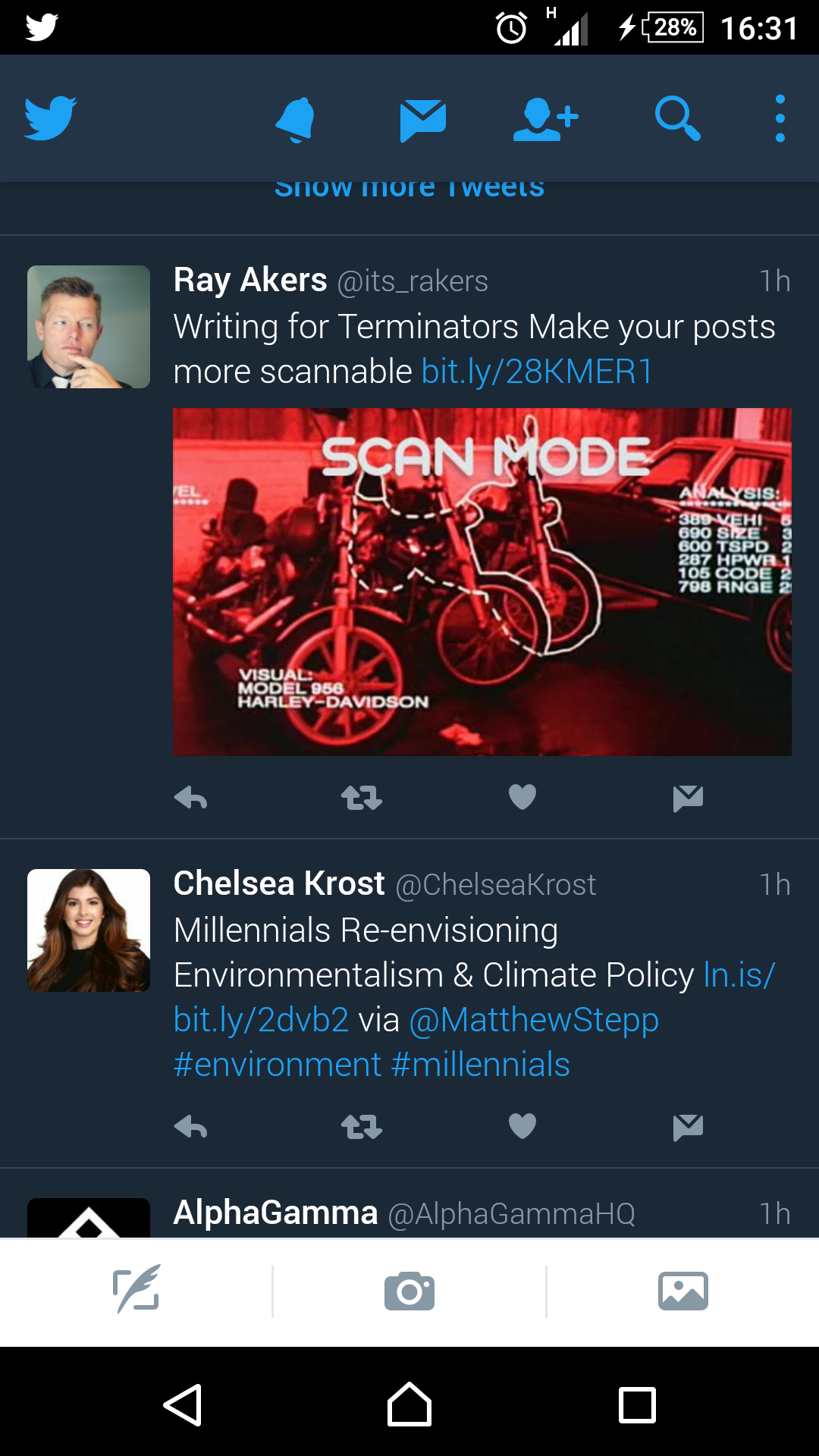Open the three-dot overflow menu

click(780, 119)
